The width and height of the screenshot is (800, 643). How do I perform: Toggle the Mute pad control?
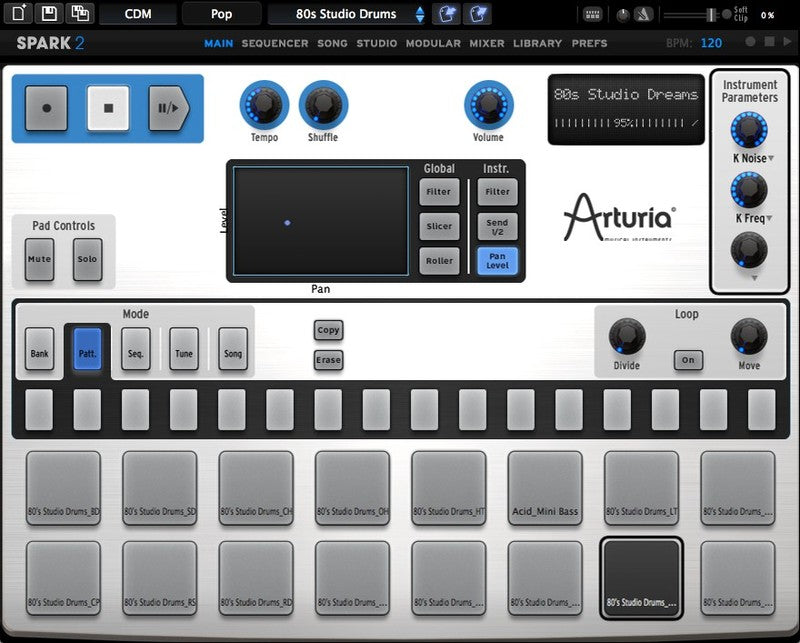pos(39,259)
